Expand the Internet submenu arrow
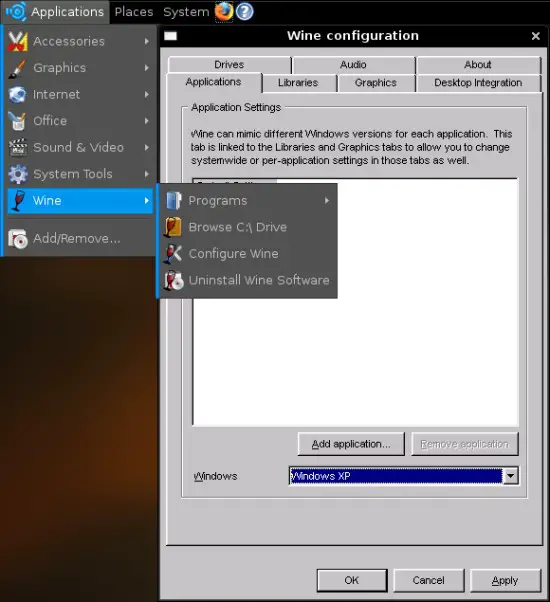This screenshot has width=550, height=602. point(147,94)
